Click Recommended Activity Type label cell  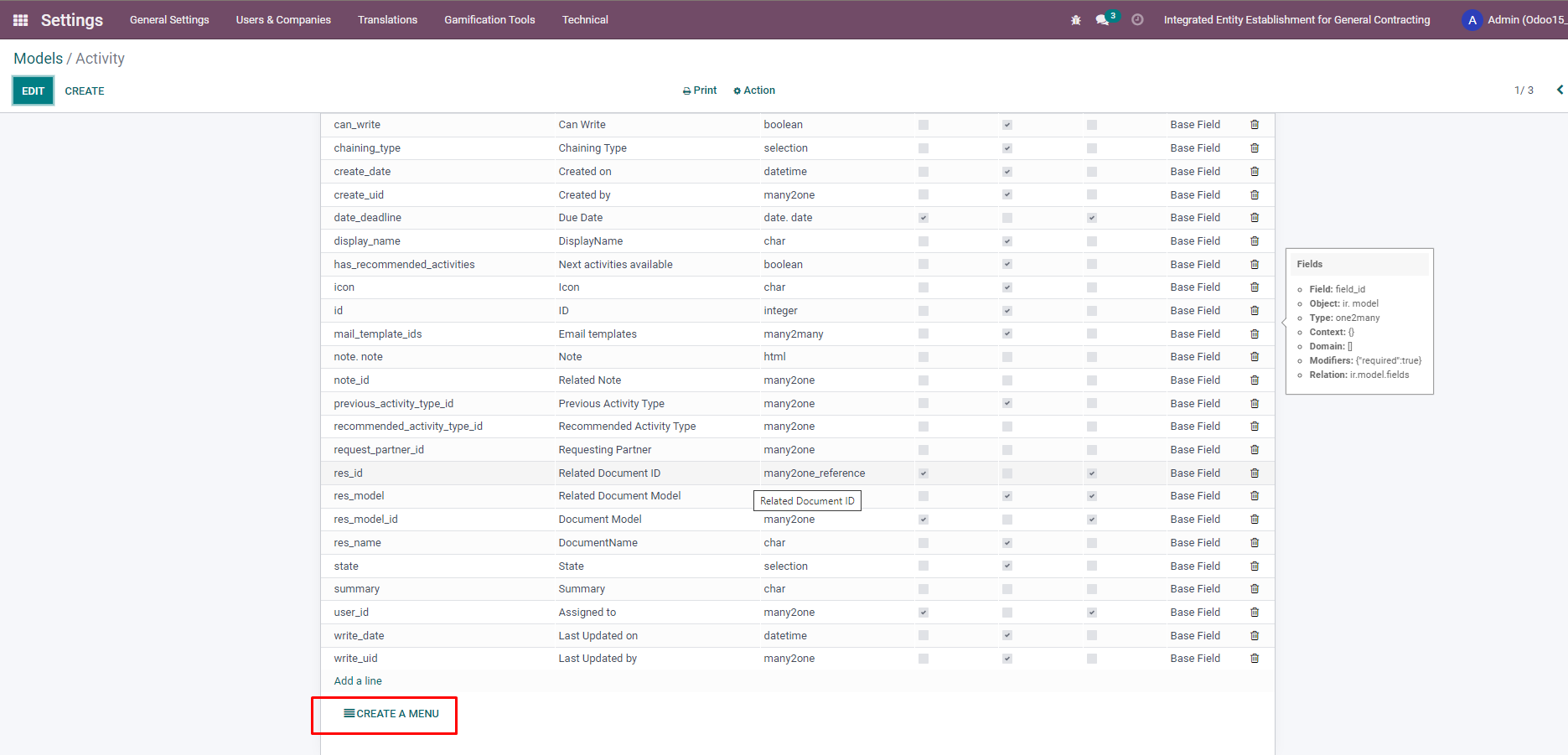point(627,427)
